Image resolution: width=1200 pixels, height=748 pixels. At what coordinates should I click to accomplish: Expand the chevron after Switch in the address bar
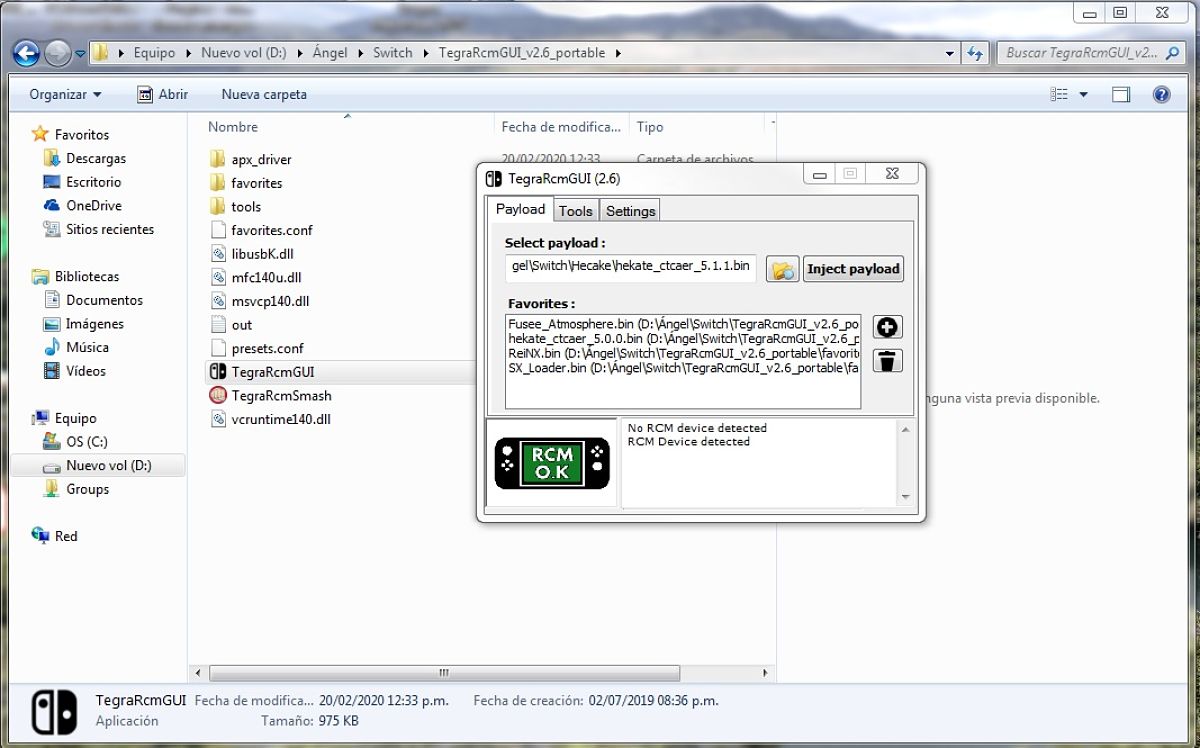(426, 53)
